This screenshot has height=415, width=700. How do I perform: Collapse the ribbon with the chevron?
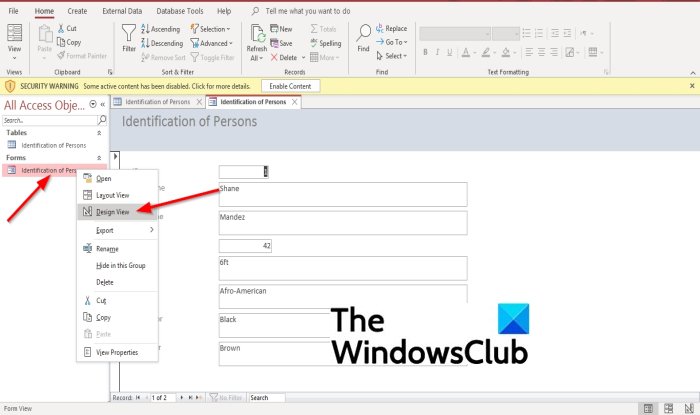[x=692, y=73]
